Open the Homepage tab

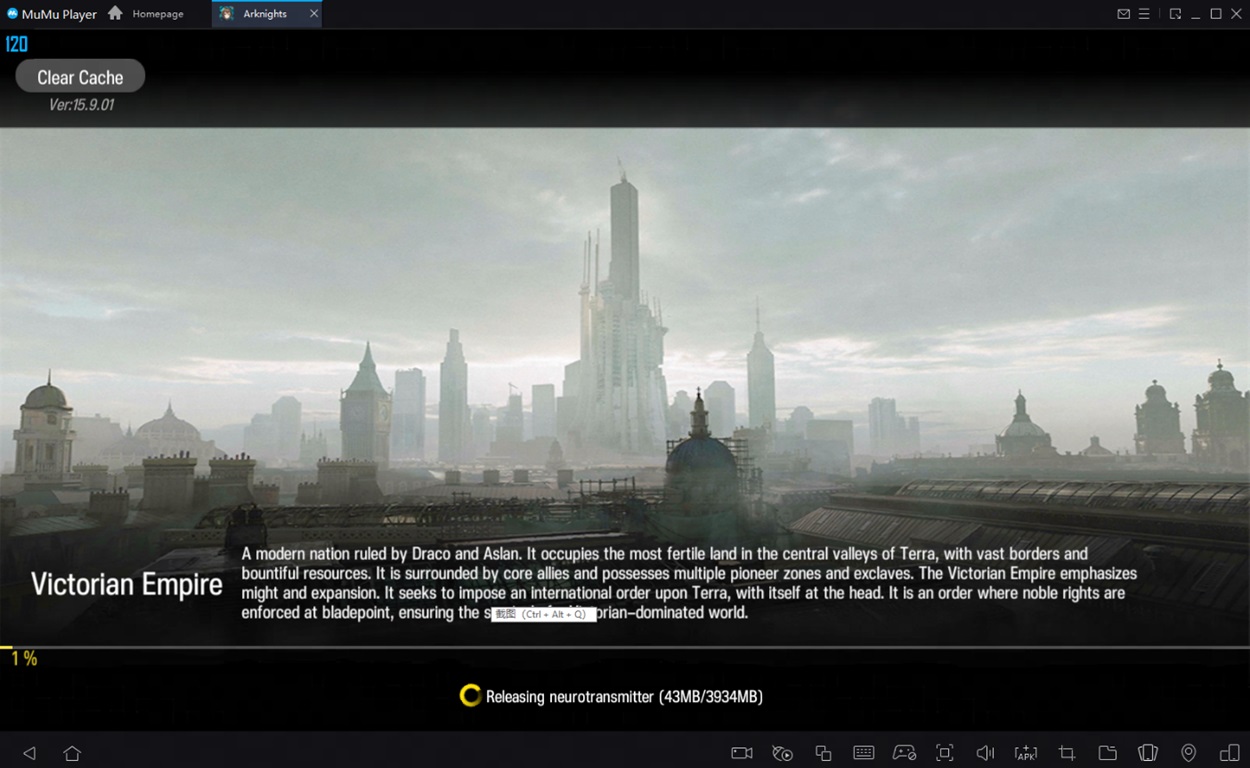pyautogui.click(x=147, y=14)
